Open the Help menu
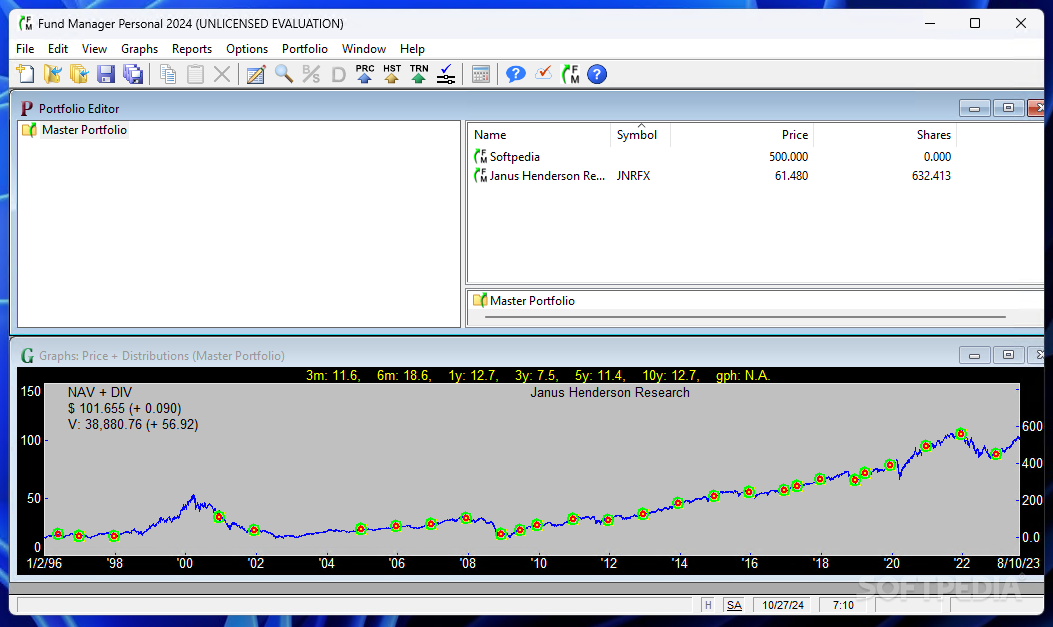This screenshot has width=1053, height=627. pyautogui.click(x=412, y=49)
